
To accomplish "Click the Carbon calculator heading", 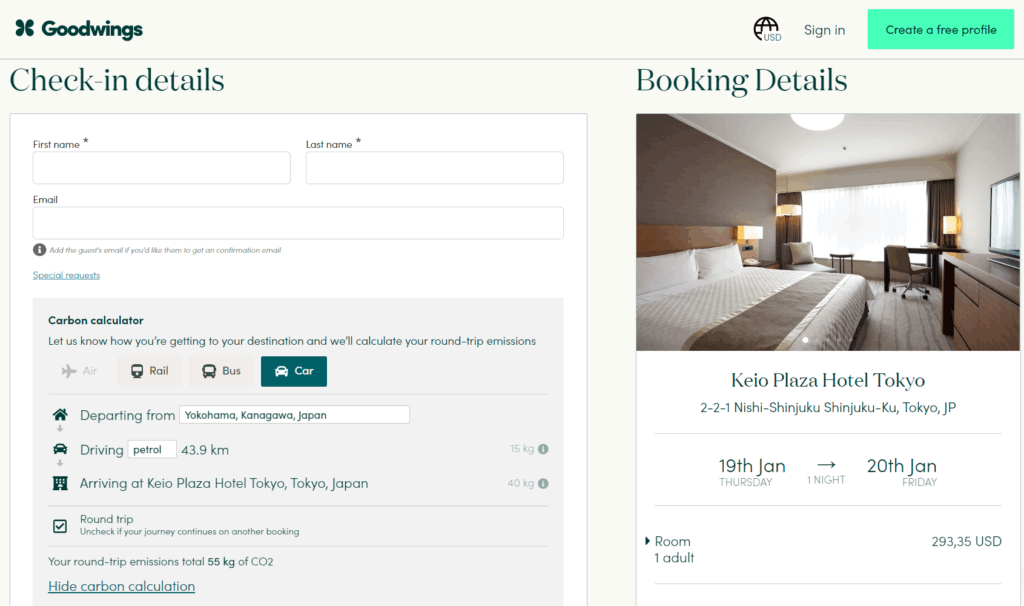I will [96, 321].
